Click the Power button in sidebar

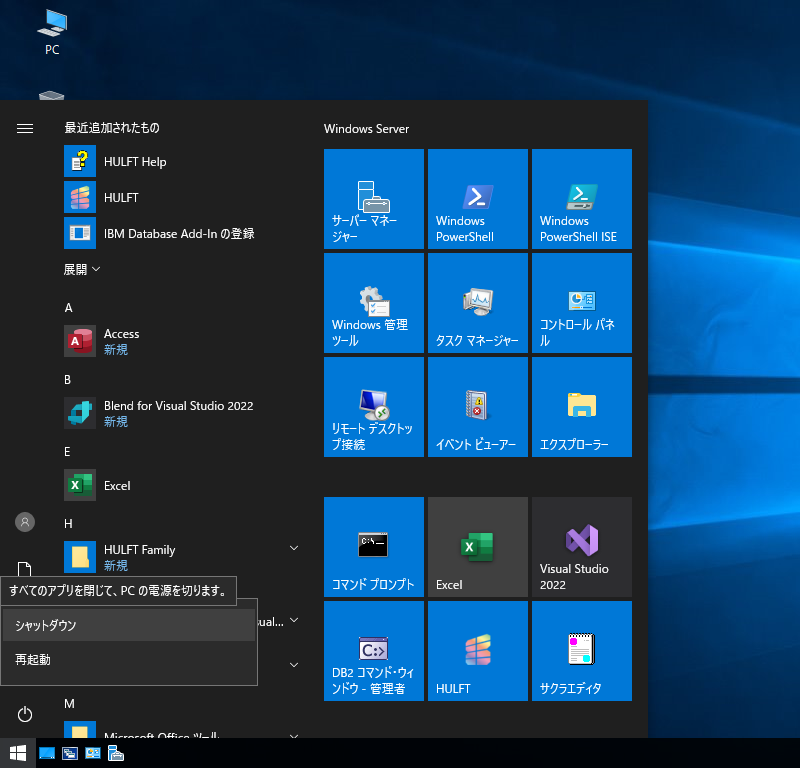coord(25,714)
